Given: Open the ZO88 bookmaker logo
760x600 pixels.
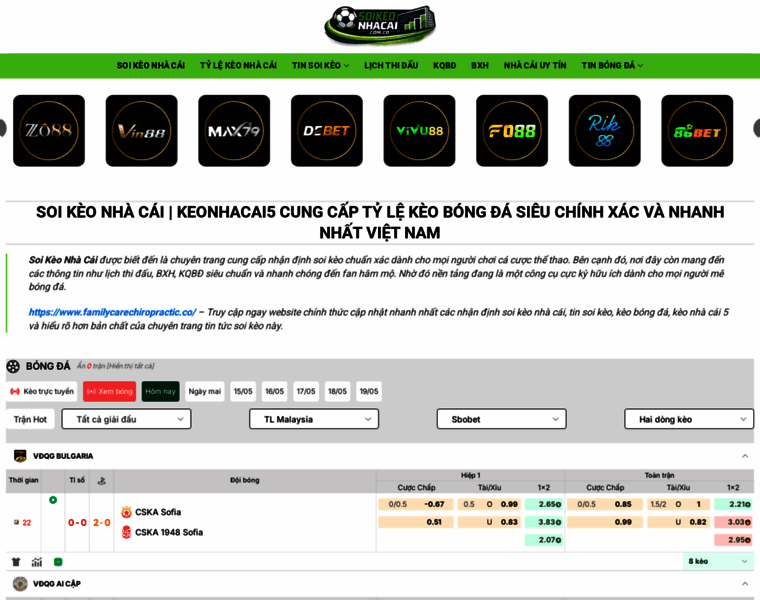Looking at the screenshot, I should click(49, 131).
